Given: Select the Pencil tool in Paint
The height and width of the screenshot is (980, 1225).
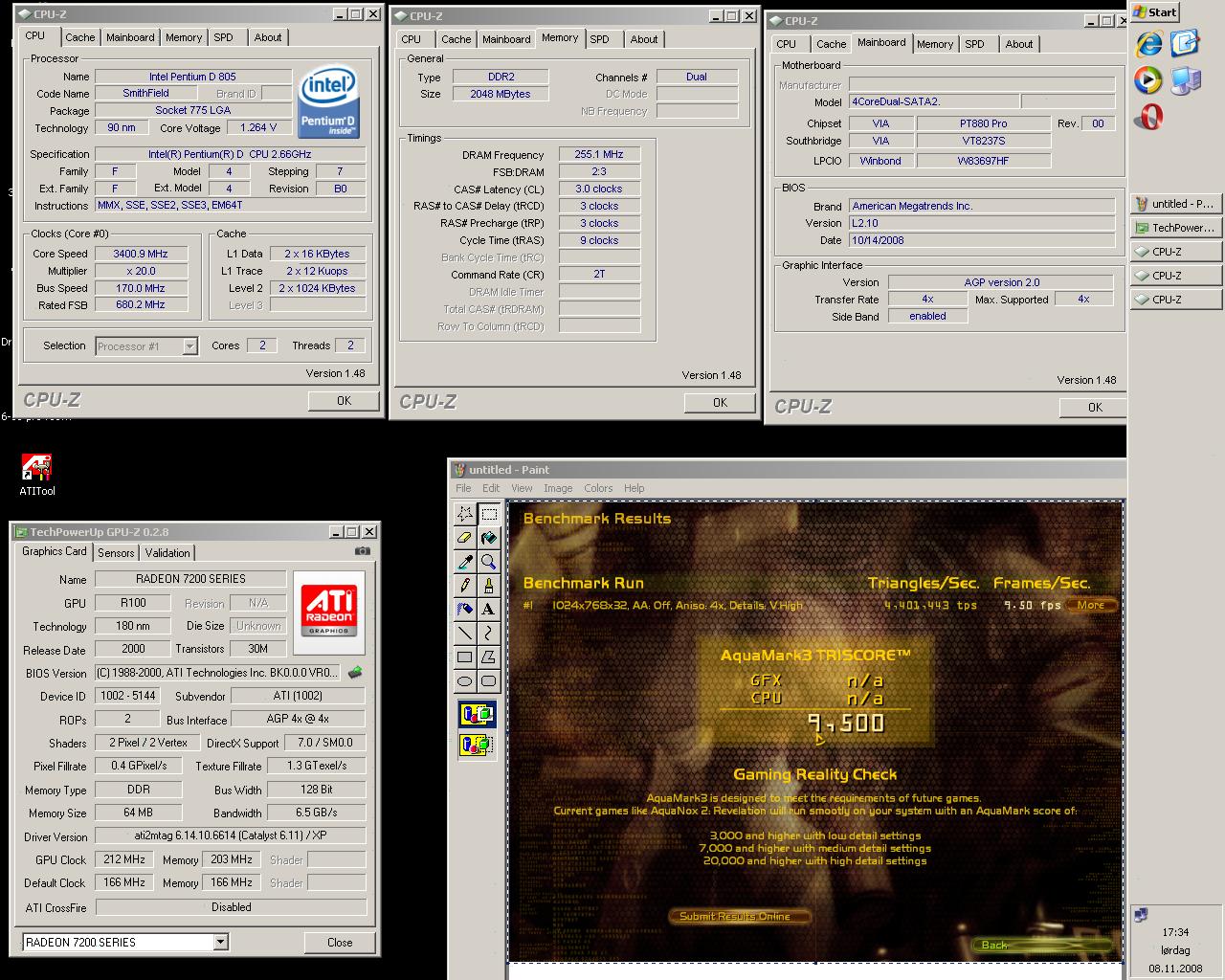Looking at the screenshot, I should click(x=465, y=585).
